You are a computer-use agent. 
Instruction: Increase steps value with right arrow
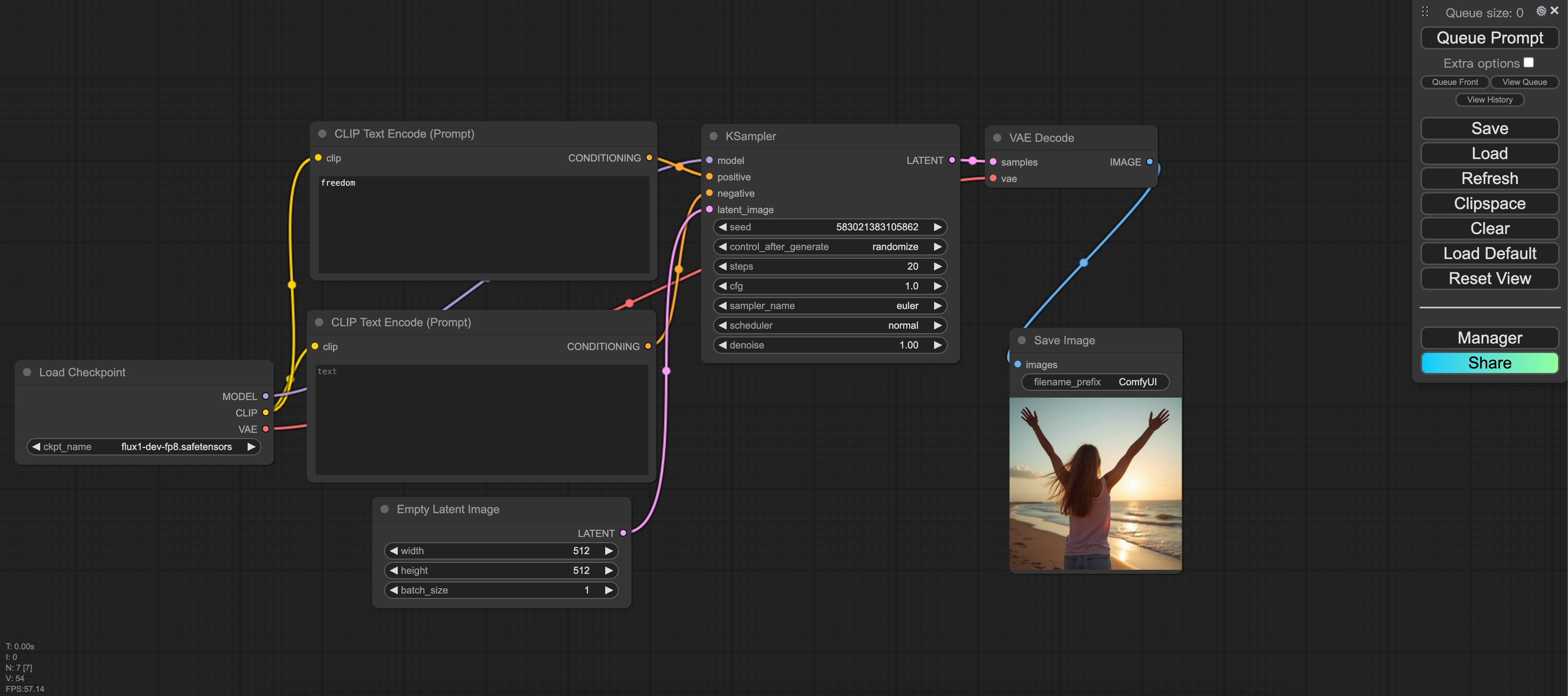pos(937,266)
